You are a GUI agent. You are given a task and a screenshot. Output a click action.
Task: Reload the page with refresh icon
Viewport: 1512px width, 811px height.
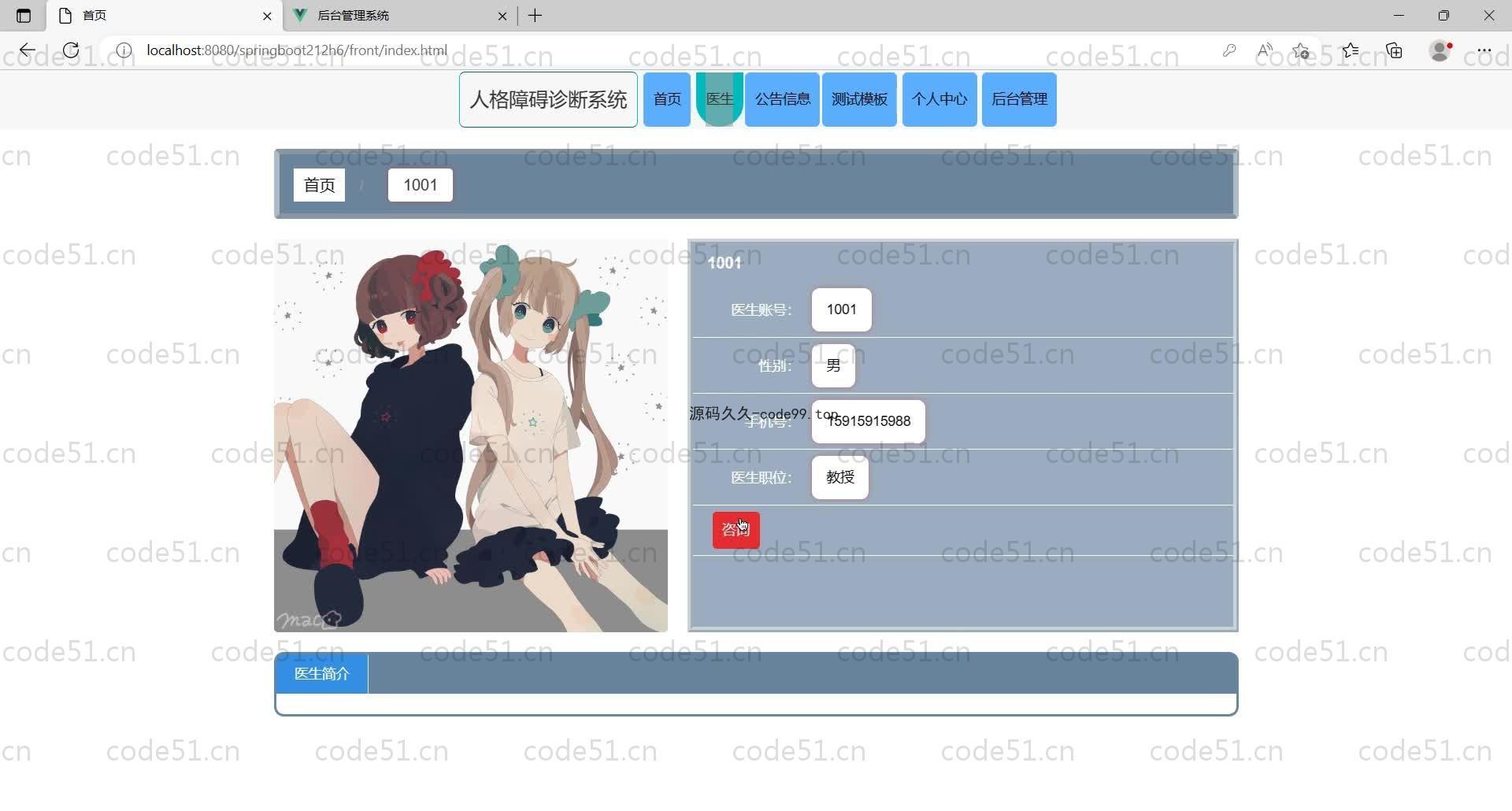click(71, 50)
